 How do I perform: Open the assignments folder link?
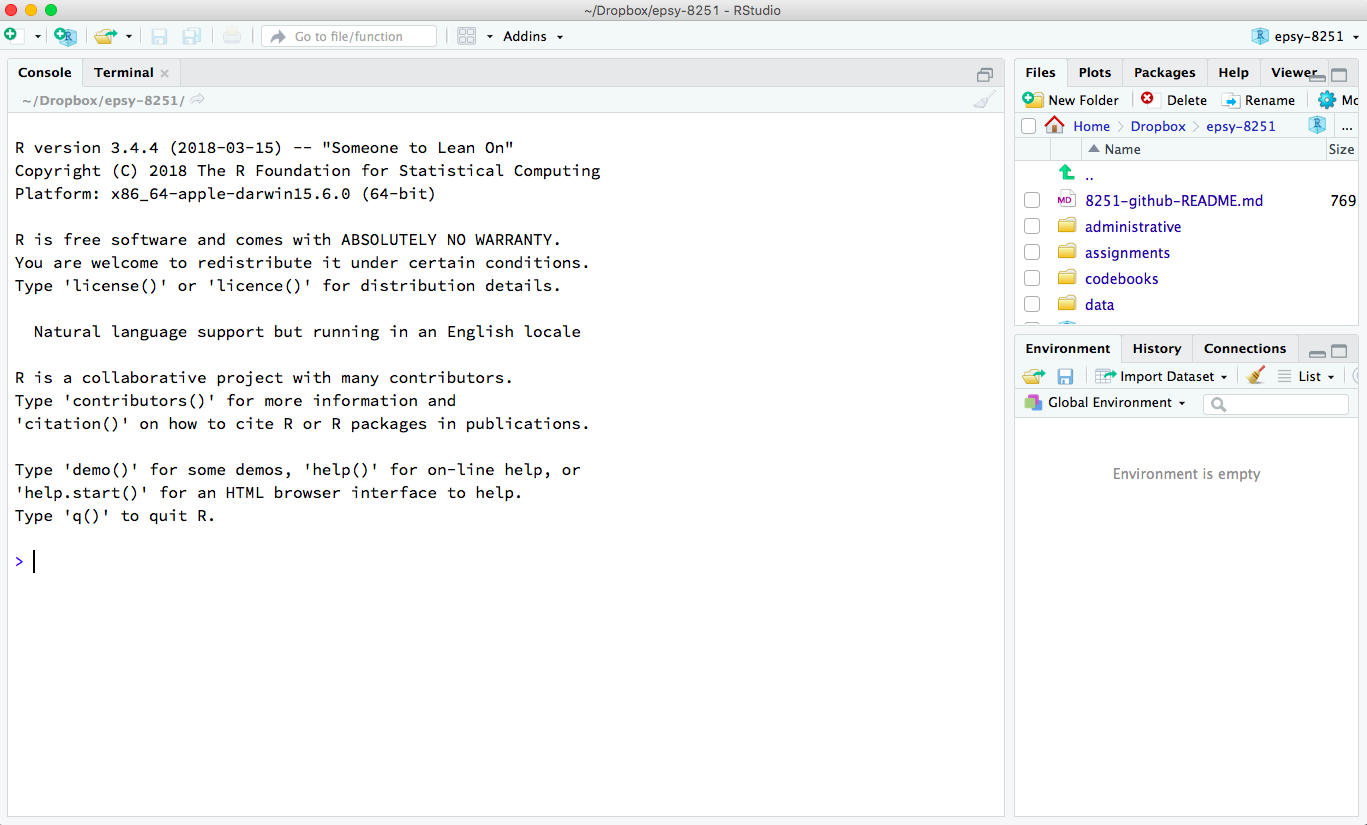(1127, 253)
